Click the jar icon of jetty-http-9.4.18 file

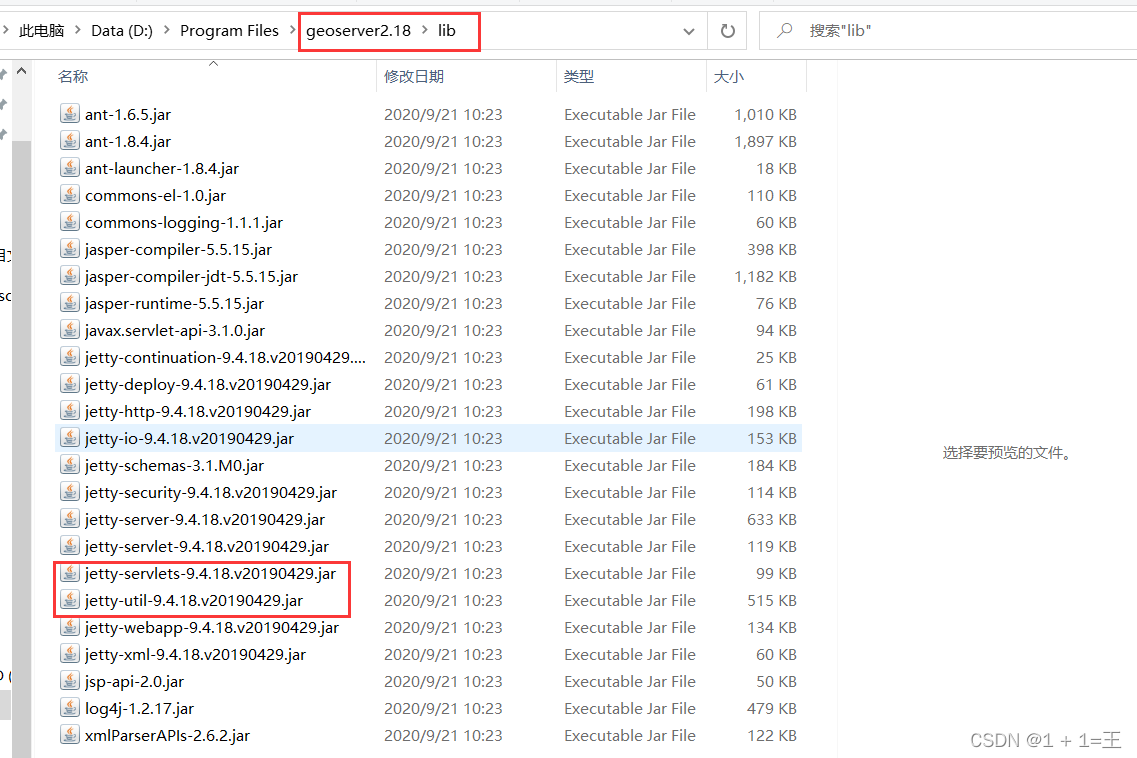[70, 411]
